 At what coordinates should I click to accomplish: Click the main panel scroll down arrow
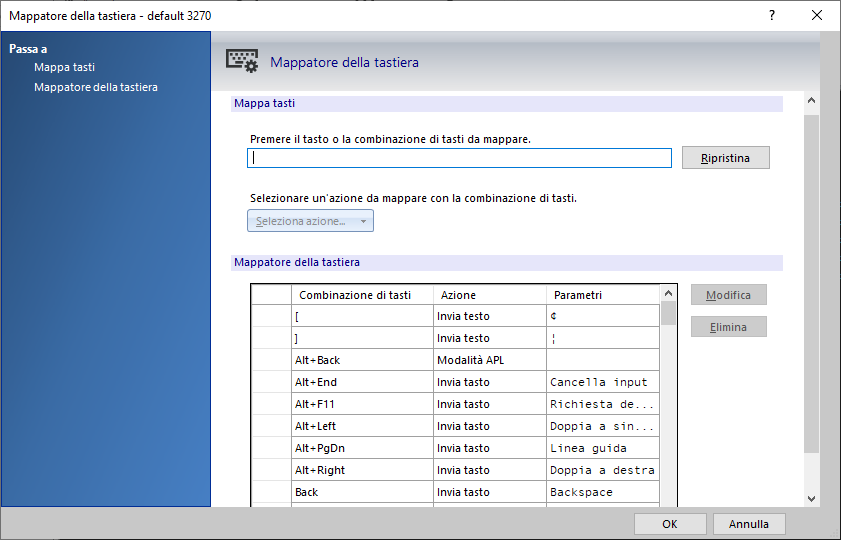(811, 498)
